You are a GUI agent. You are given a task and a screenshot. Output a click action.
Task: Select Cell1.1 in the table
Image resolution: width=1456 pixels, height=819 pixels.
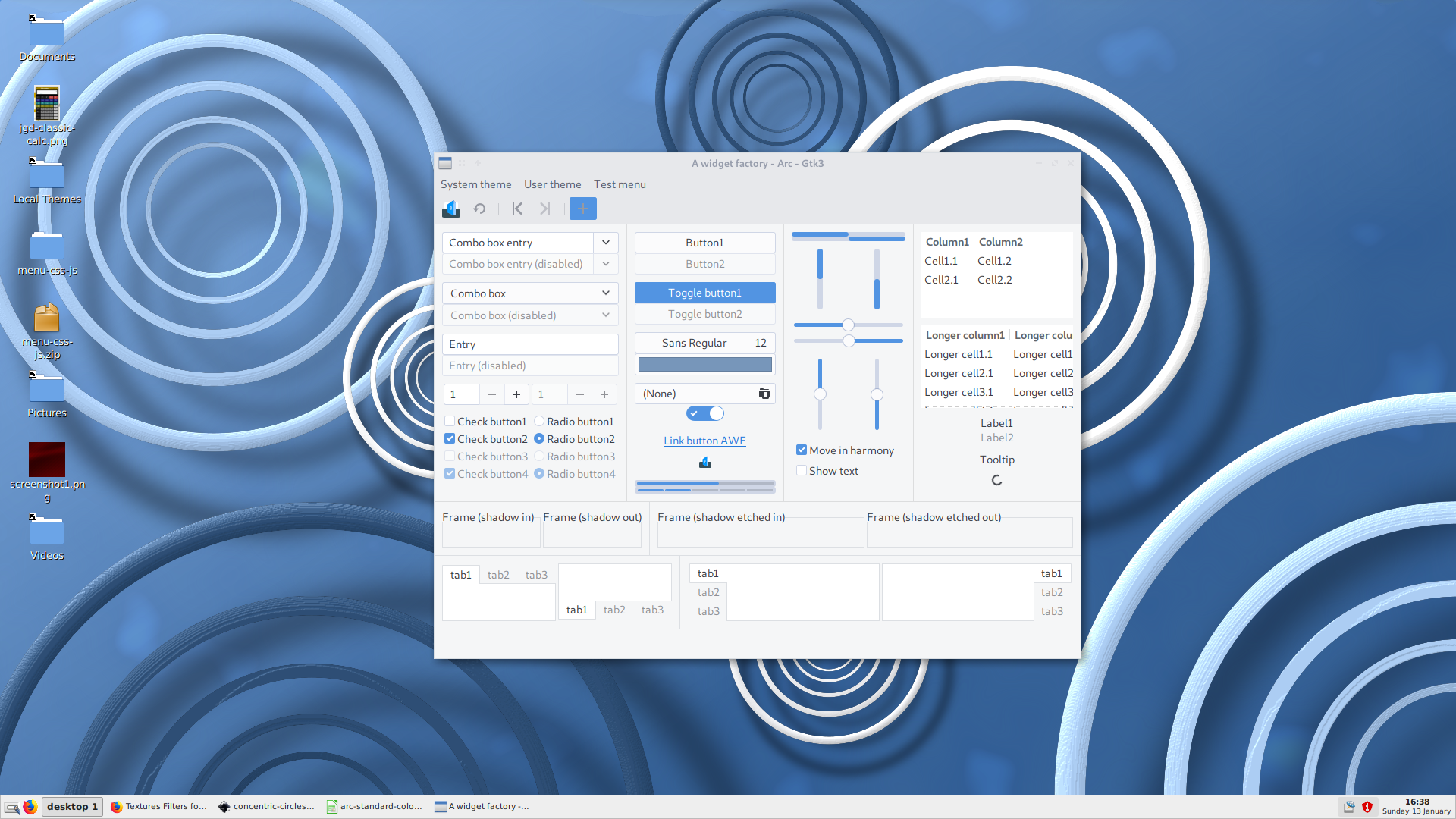941,261
